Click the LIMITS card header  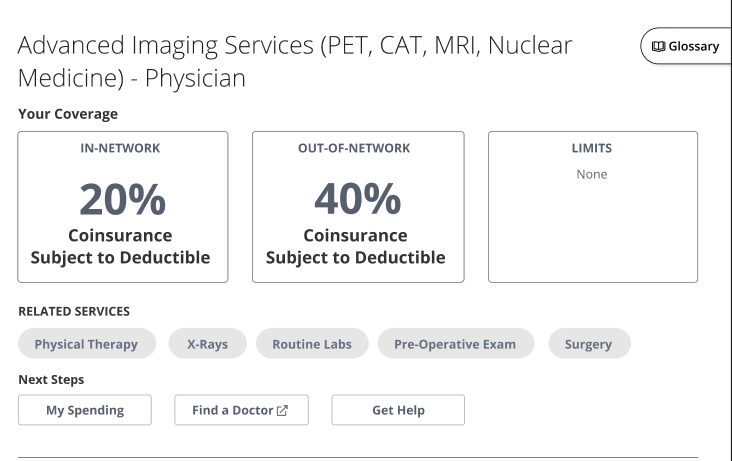pos(591,148)
